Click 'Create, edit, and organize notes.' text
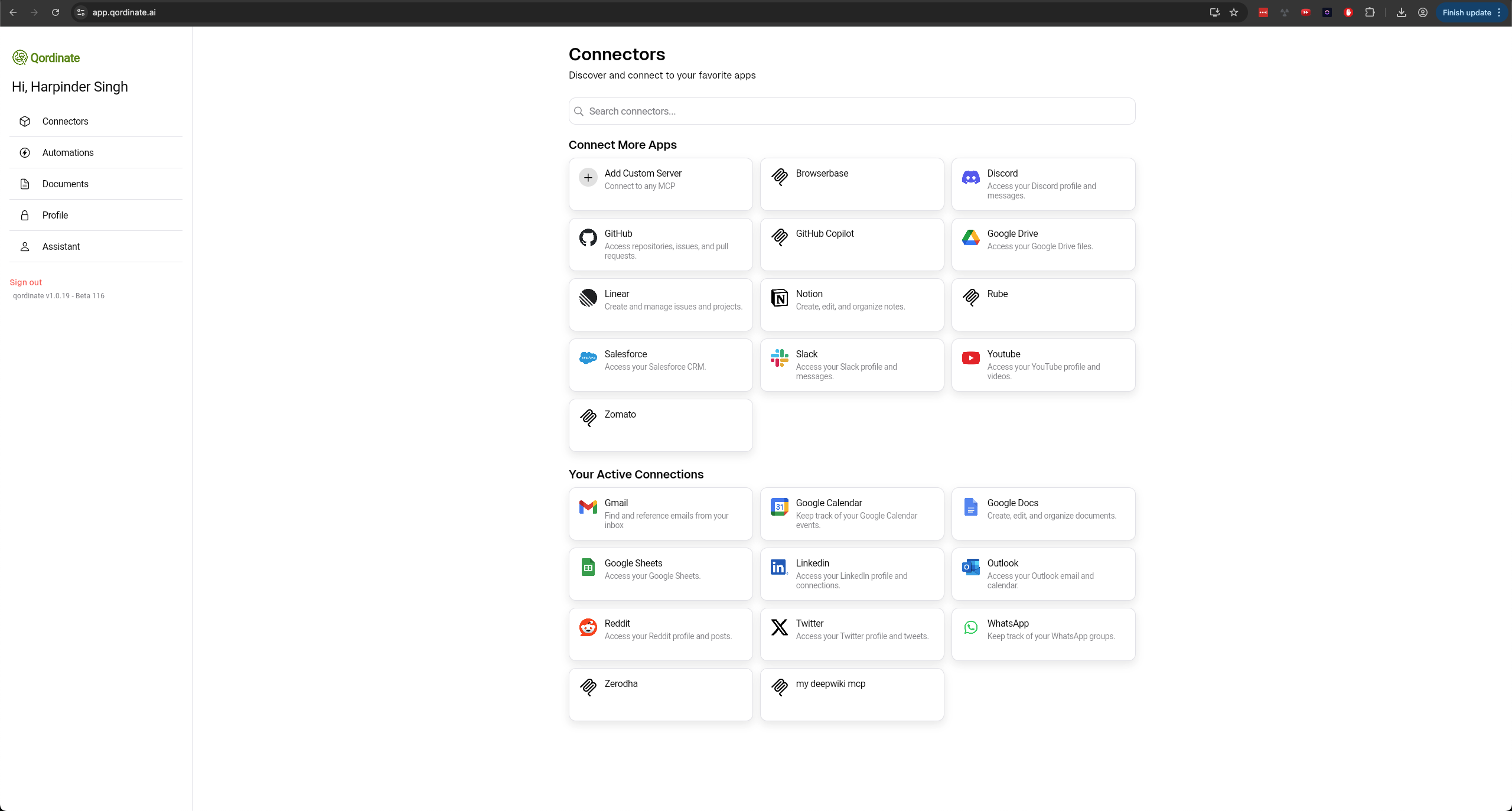 click(850, 307)
